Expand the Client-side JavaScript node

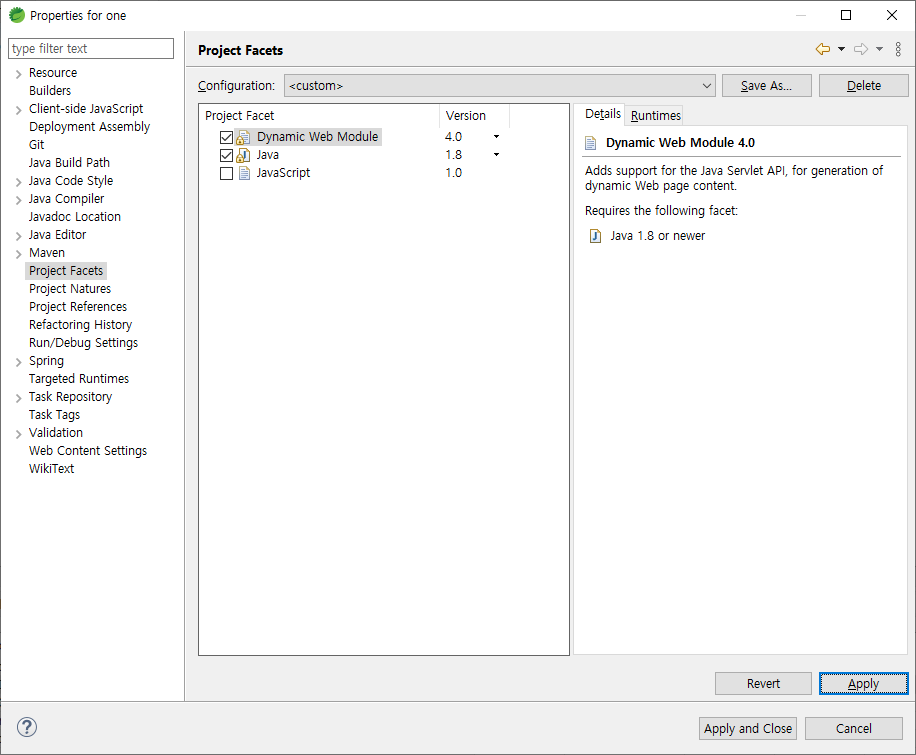[18, 110]
